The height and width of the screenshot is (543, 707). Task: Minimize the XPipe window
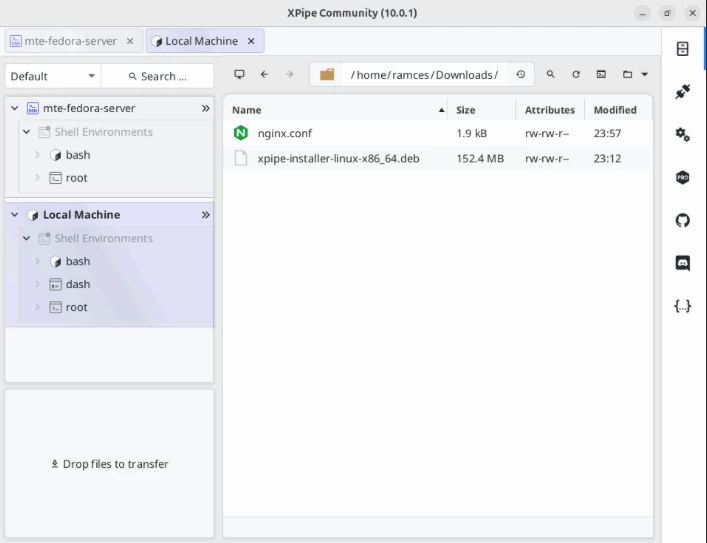pos(643,13)
